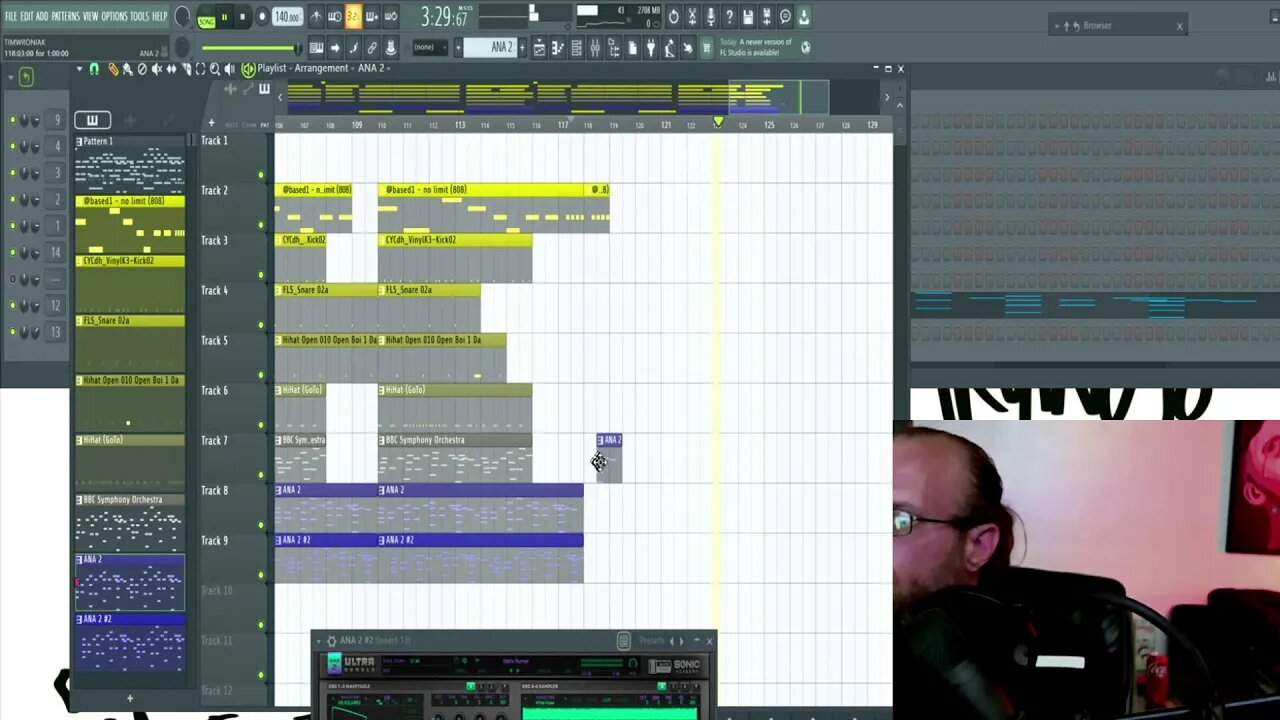
Task: Select the Zoom magnifier tool in Playlist
Action: tap(215, 68)
